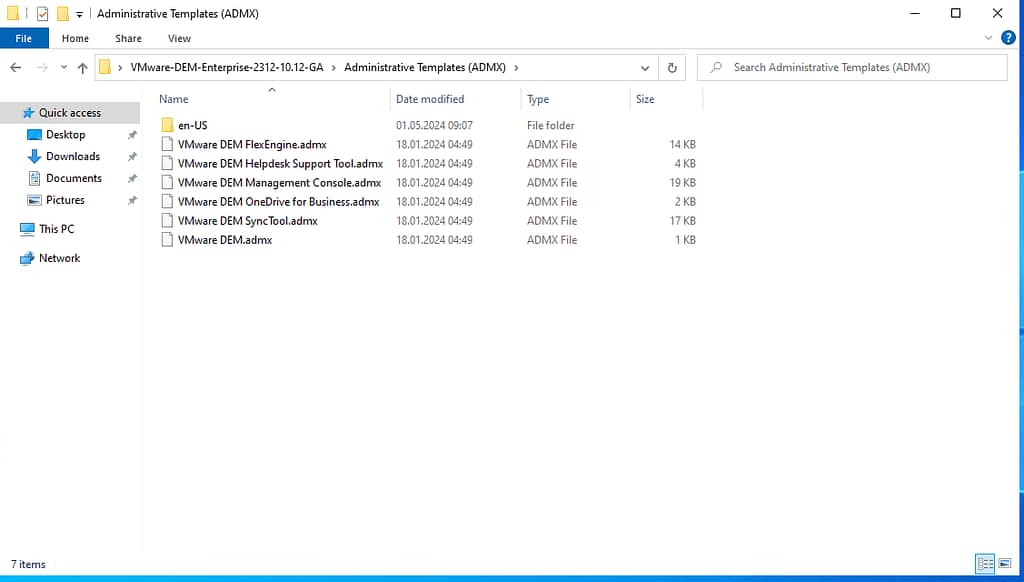Switch to details view in the status bar
1024x582 pixels.
coord(985,565)
